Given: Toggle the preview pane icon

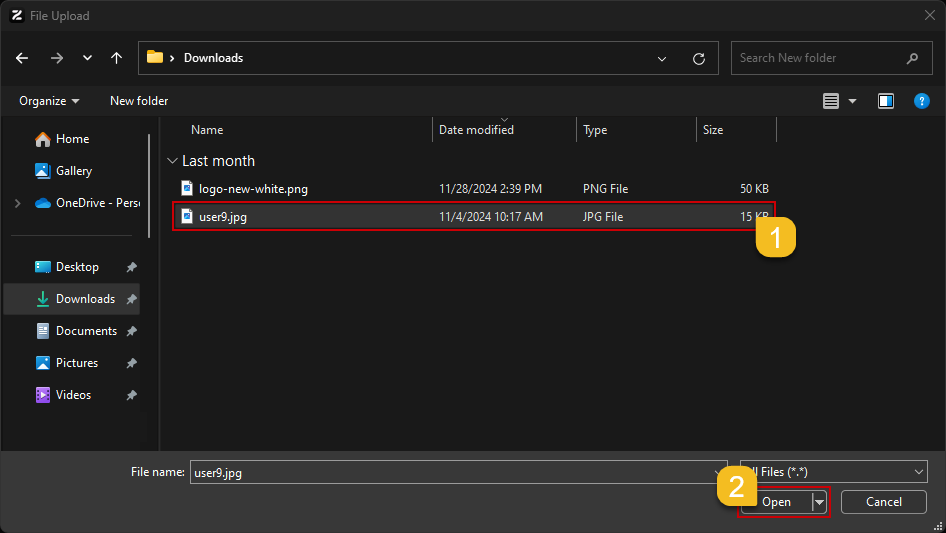Looking at the screenshot, I should pyautogui.click(x=885, y=101).
